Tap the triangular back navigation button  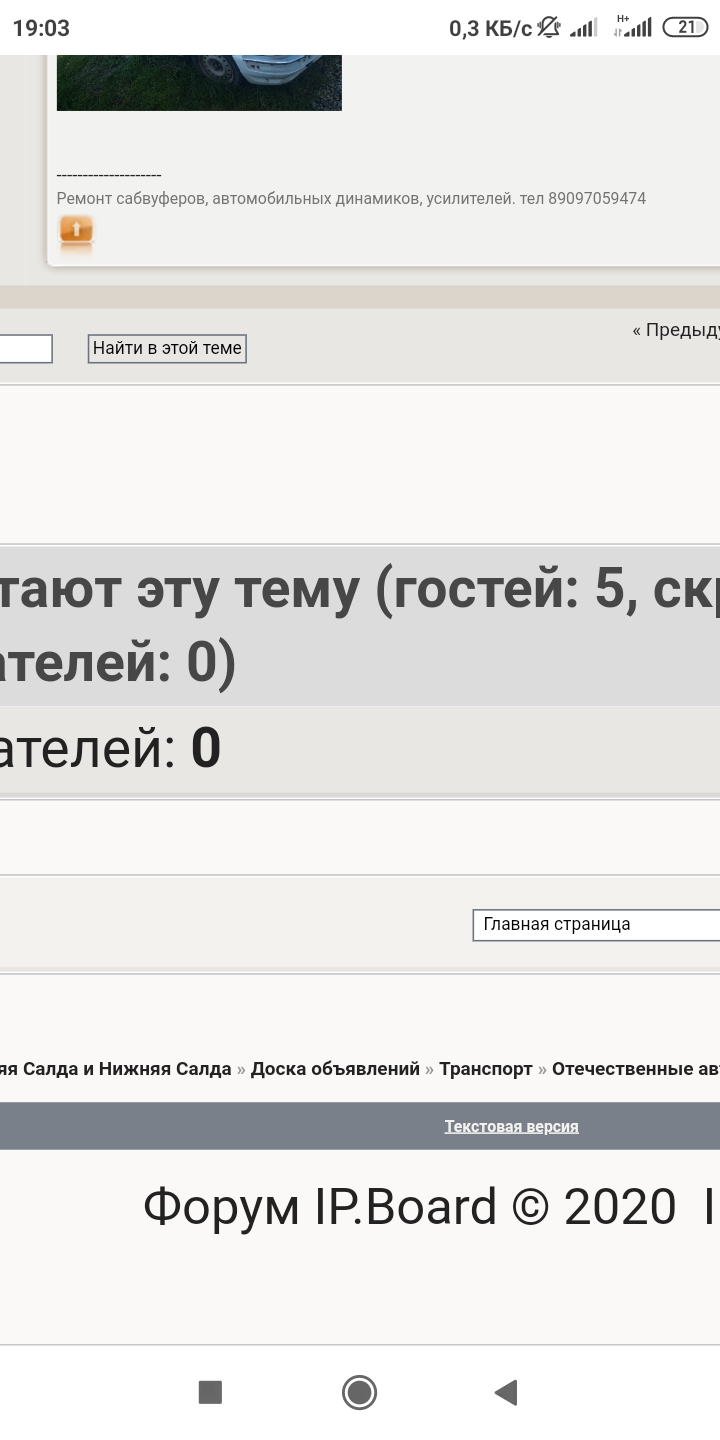point(506,1392)
